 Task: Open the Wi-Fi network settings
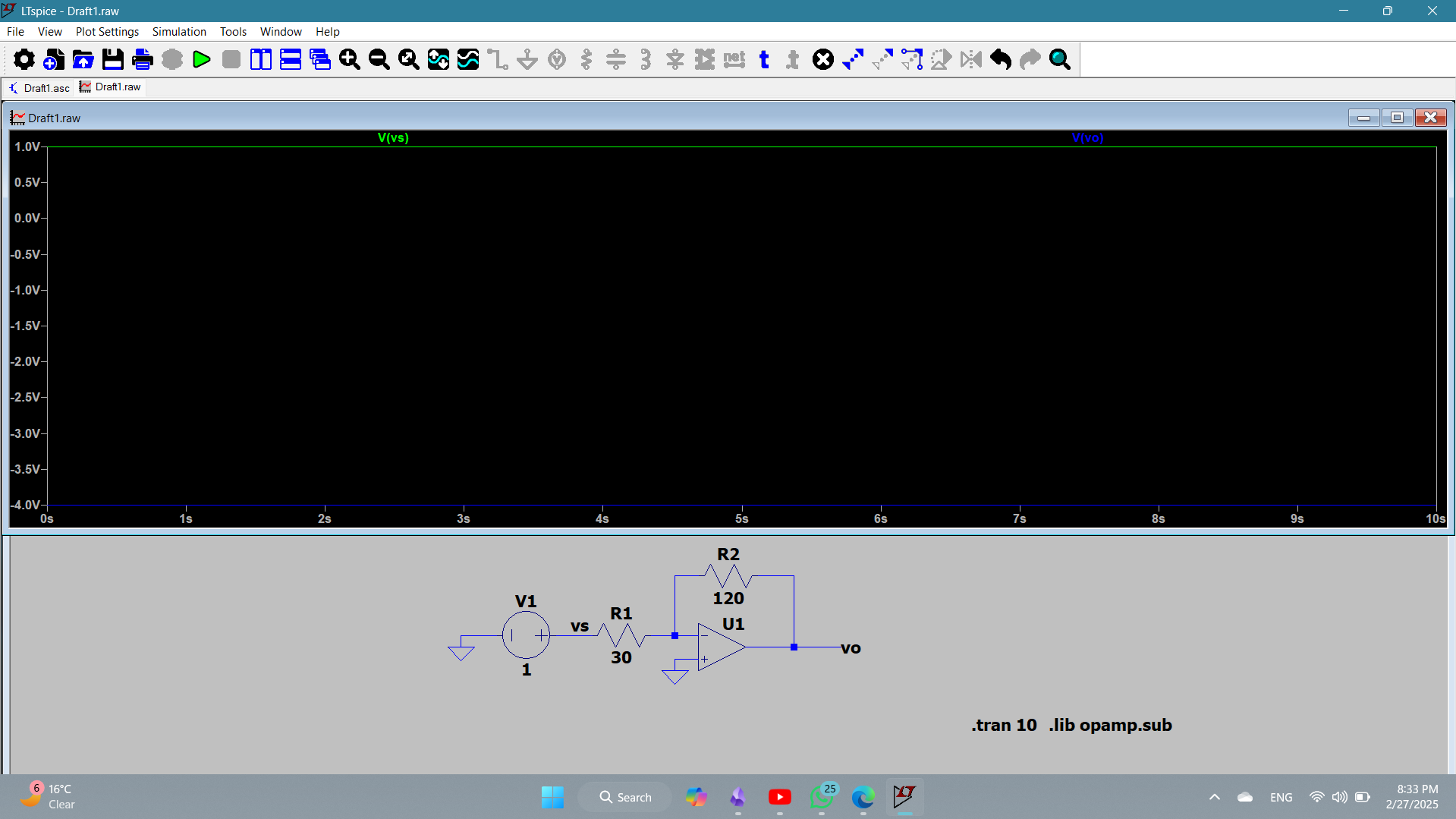[x=1317, y=797]
